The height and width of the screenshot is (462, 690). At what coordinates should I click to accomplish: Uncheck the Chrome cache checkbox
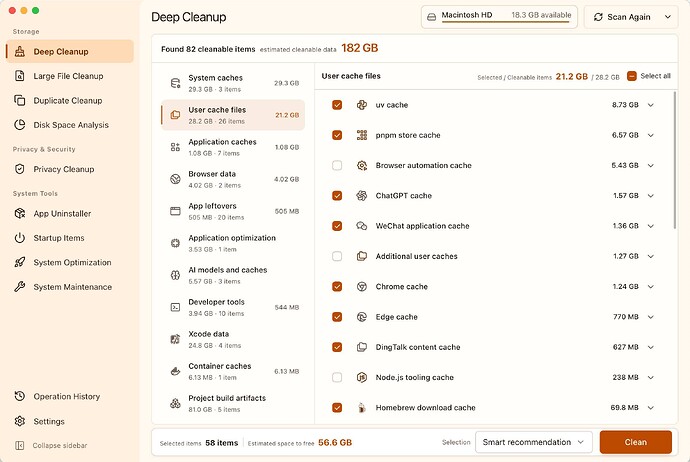[x=337, y=286]
